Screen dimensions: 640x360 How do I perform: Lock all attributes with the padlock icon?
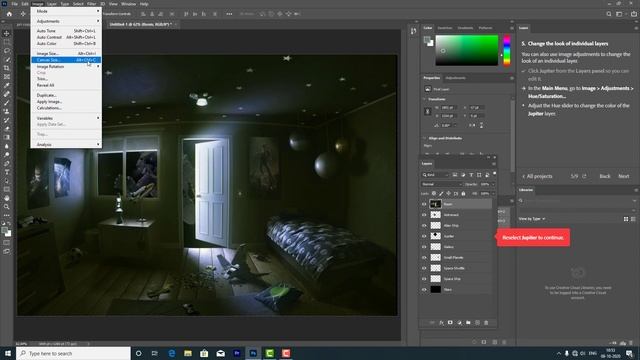tap(463, 193)
